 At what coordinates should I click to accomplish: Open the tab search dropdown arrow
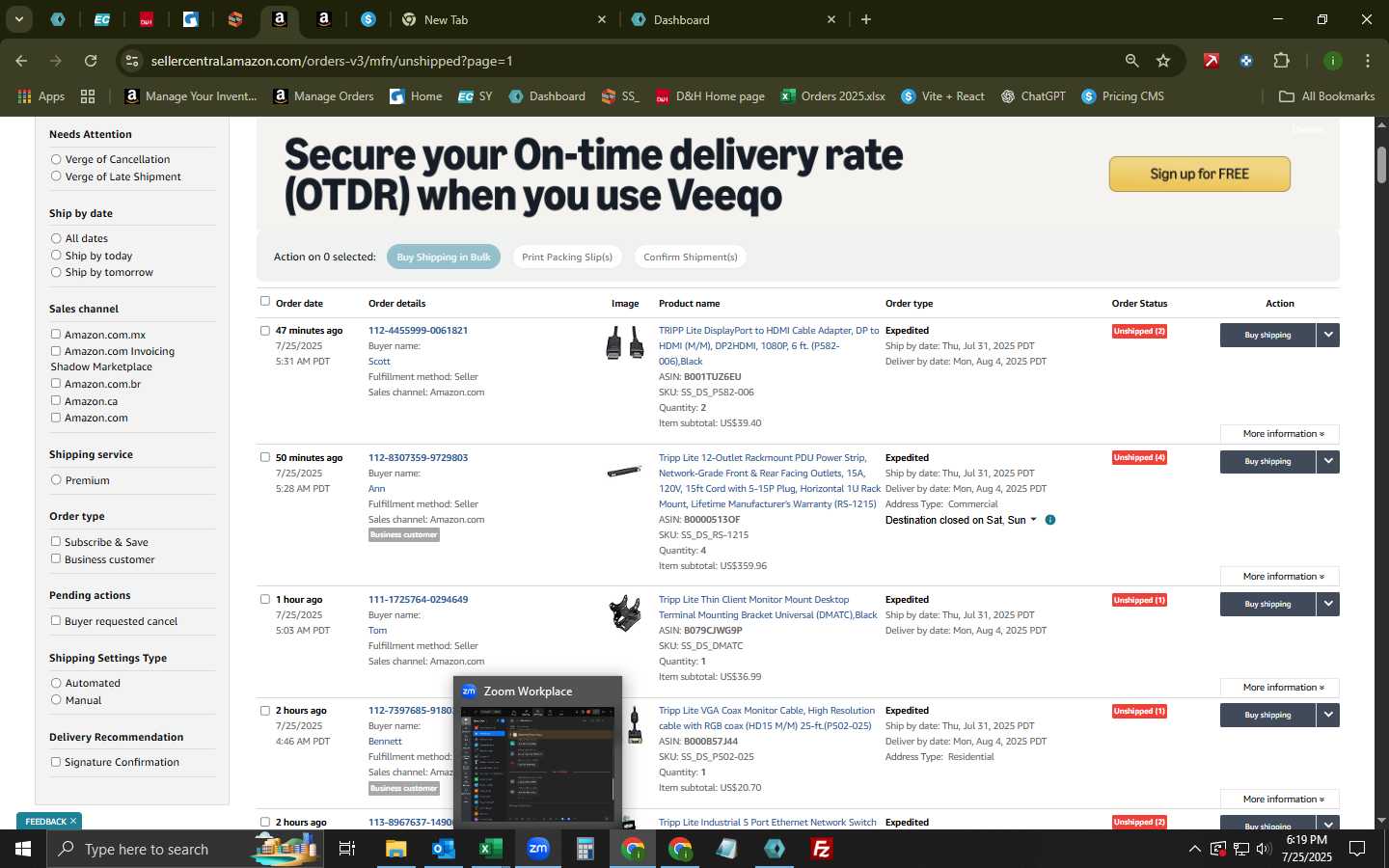point(18,19)
